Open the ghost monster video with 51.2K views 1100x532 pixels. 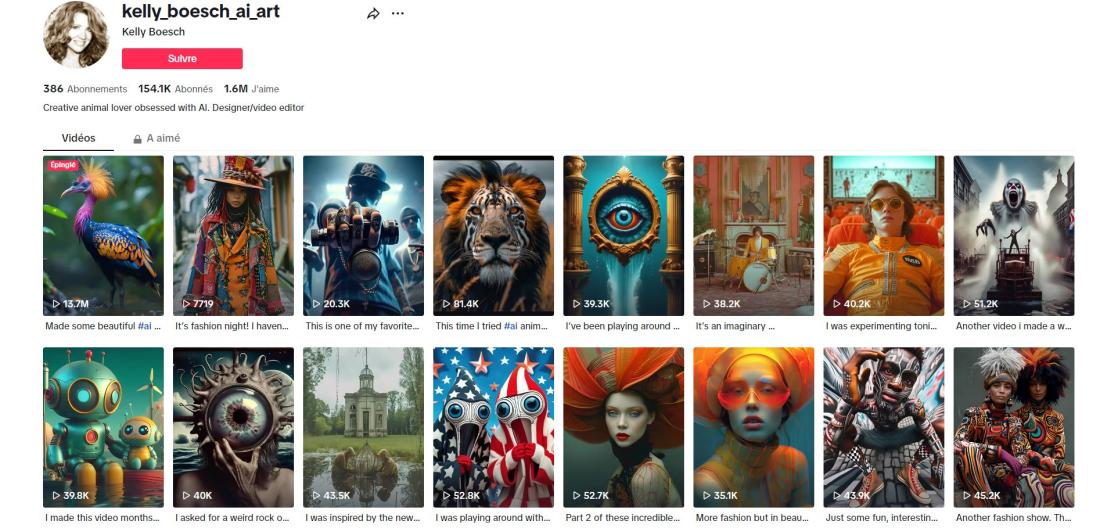(1014, 236)
